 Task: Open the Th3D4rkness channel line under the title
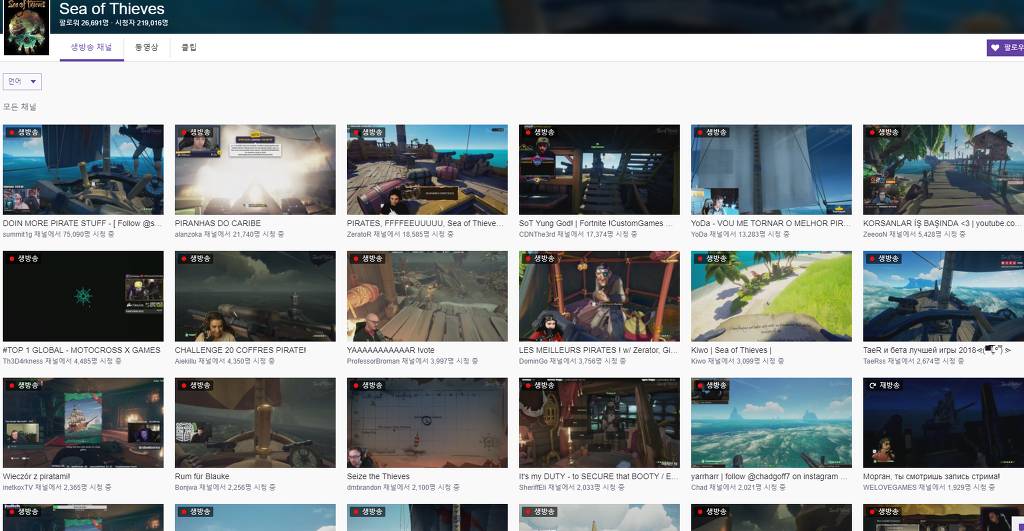[62, 361]
